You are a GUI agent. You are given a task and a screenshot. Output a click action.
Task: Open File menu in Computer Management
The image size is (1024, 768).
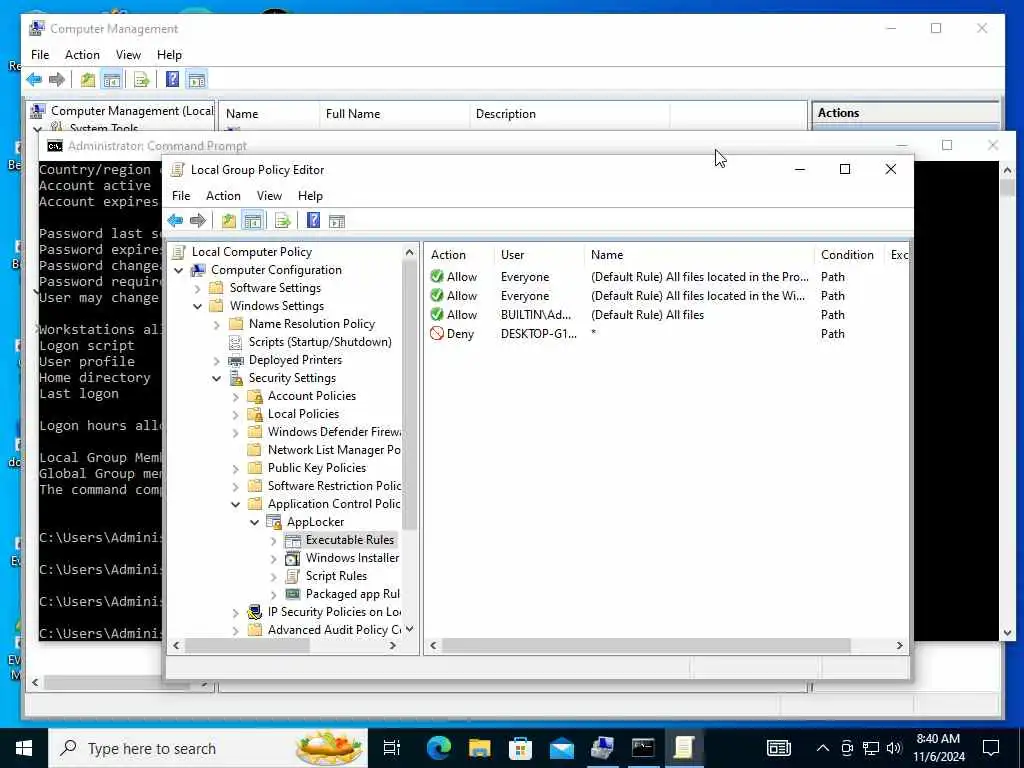(40, 55)
